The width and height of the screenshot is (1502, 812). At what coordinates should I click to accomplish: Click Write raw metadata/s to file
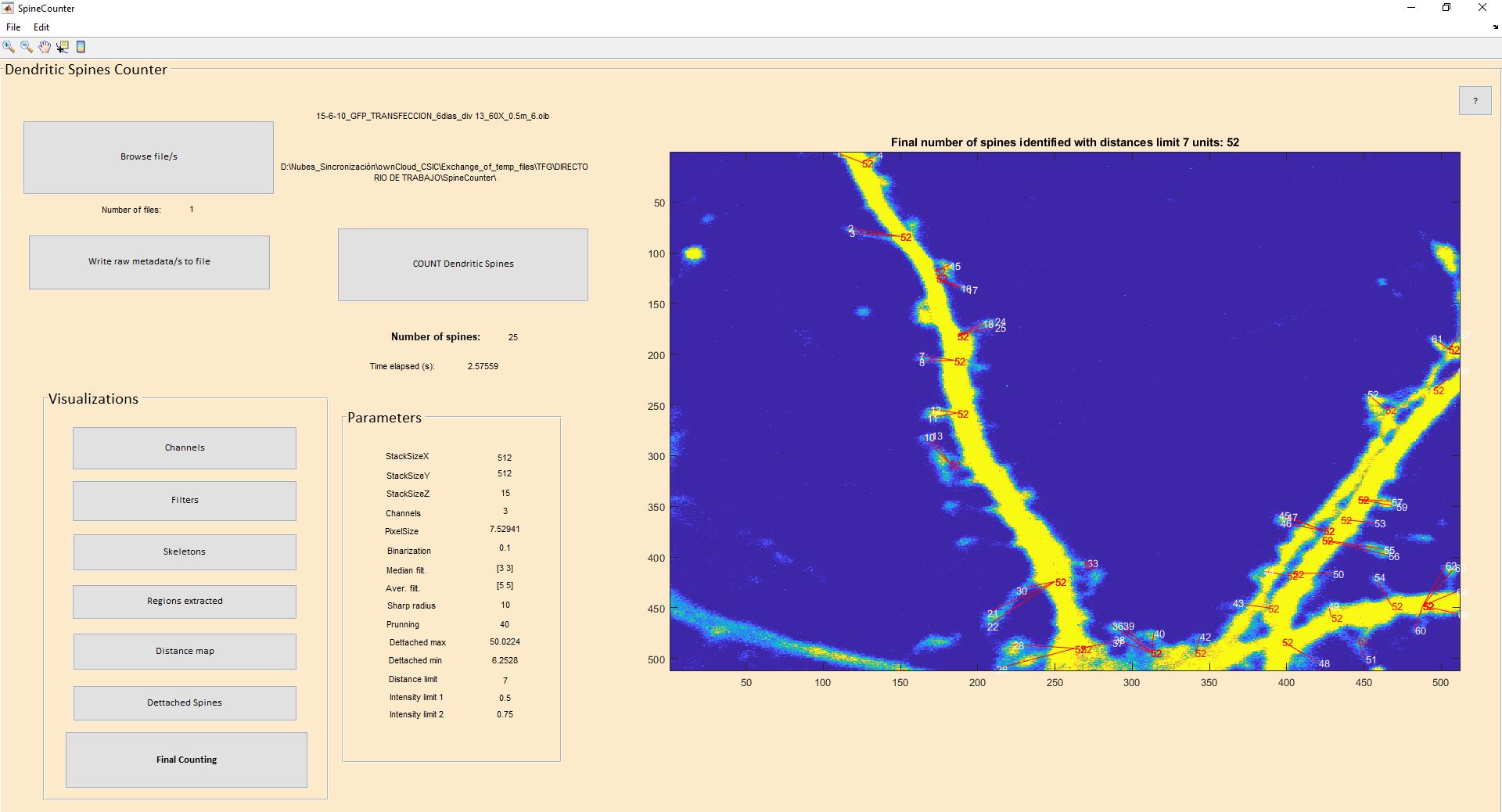pyautogui.click(x=149, y=262)
